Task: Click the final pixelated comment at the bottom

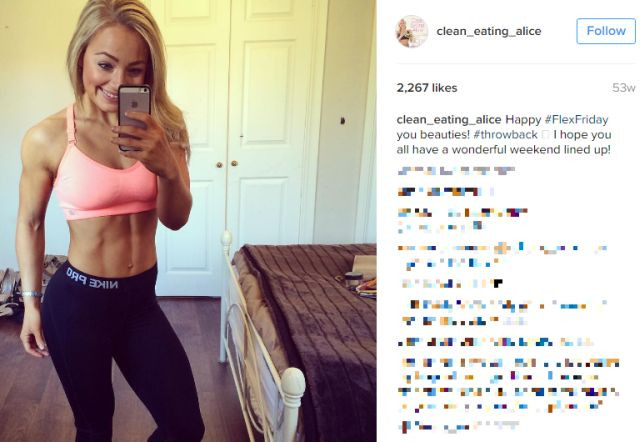Action: pos(458,426)
